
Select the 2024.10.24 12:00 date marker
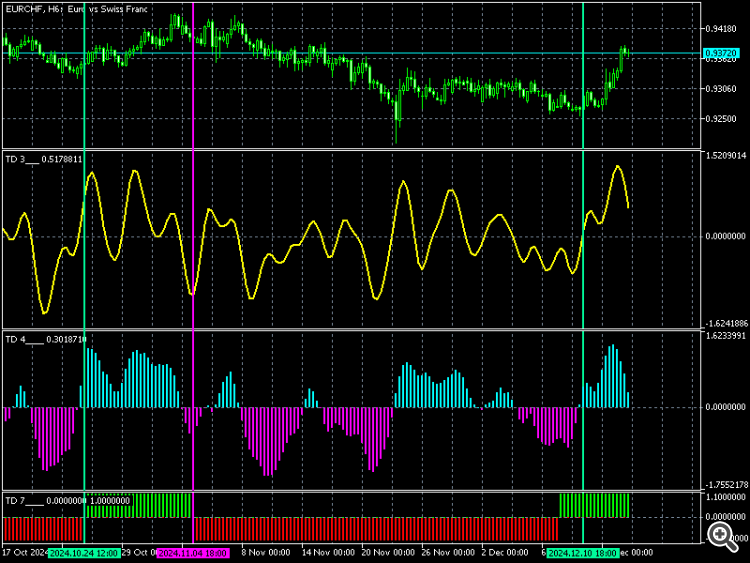tap(84, 552)
